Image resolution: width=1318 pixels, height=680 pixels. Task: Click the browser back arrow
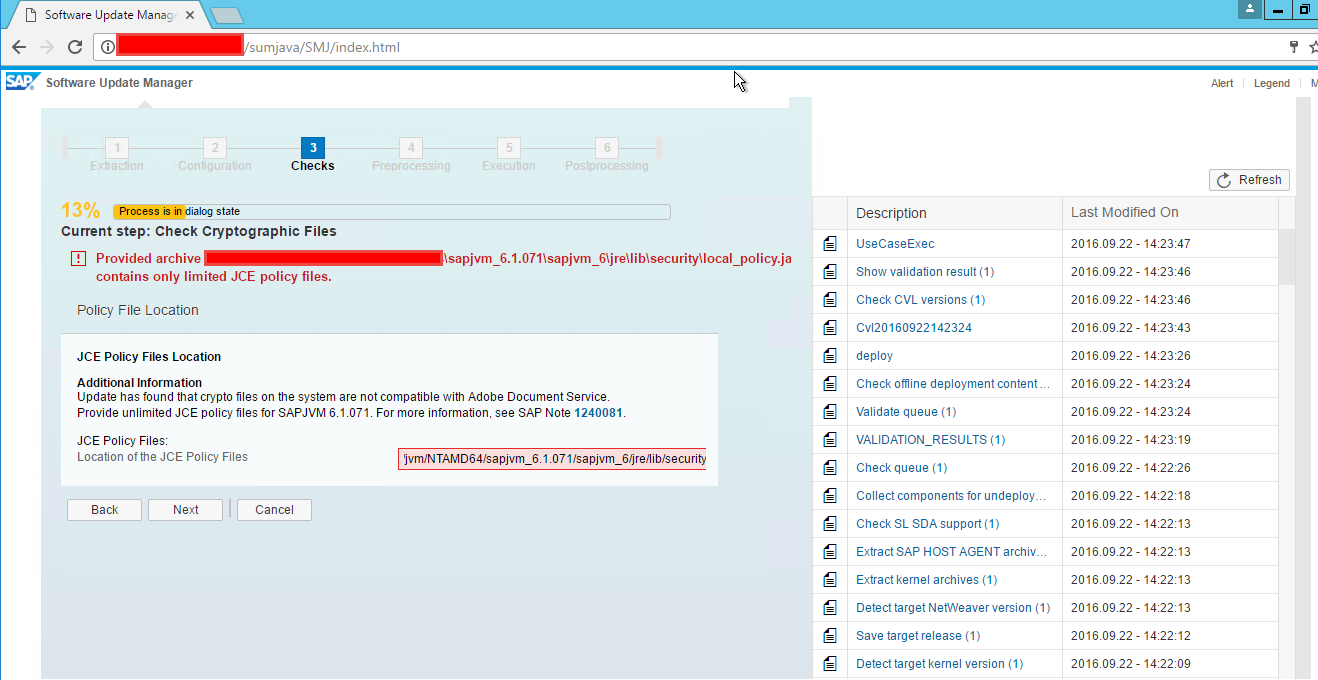pos(19,47)
